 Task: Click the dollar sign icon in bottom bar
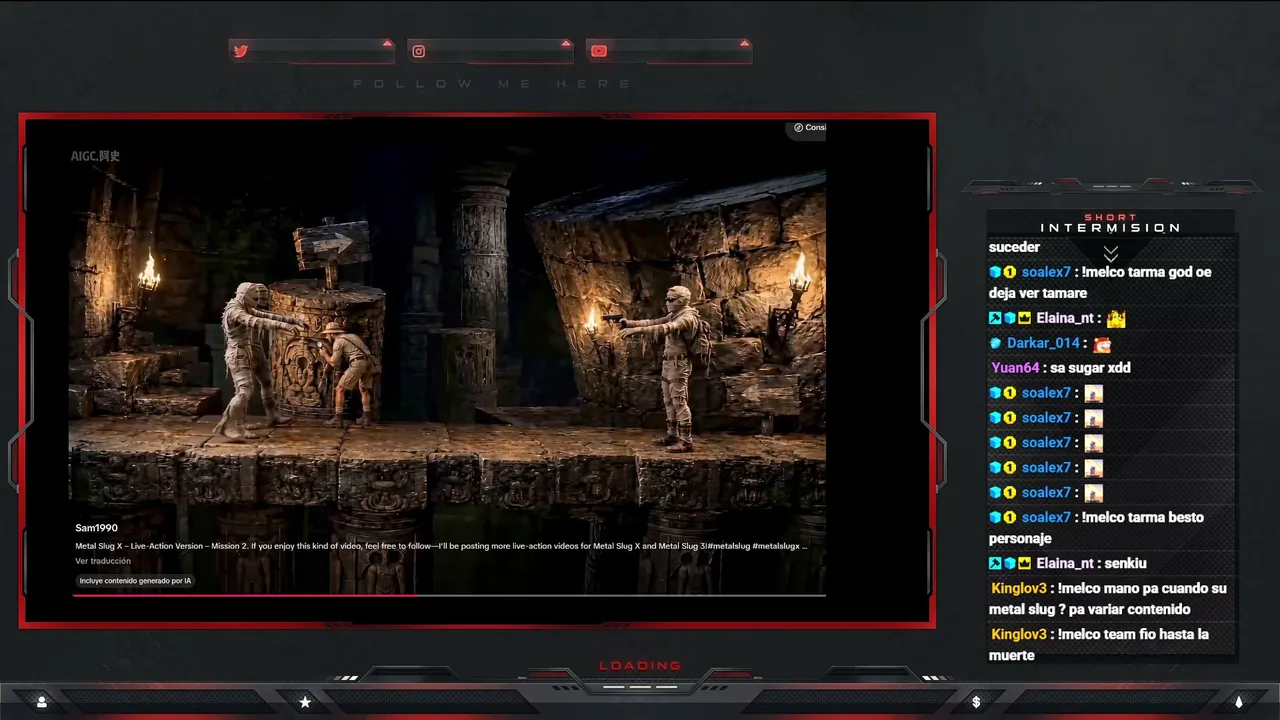[976, 702]
